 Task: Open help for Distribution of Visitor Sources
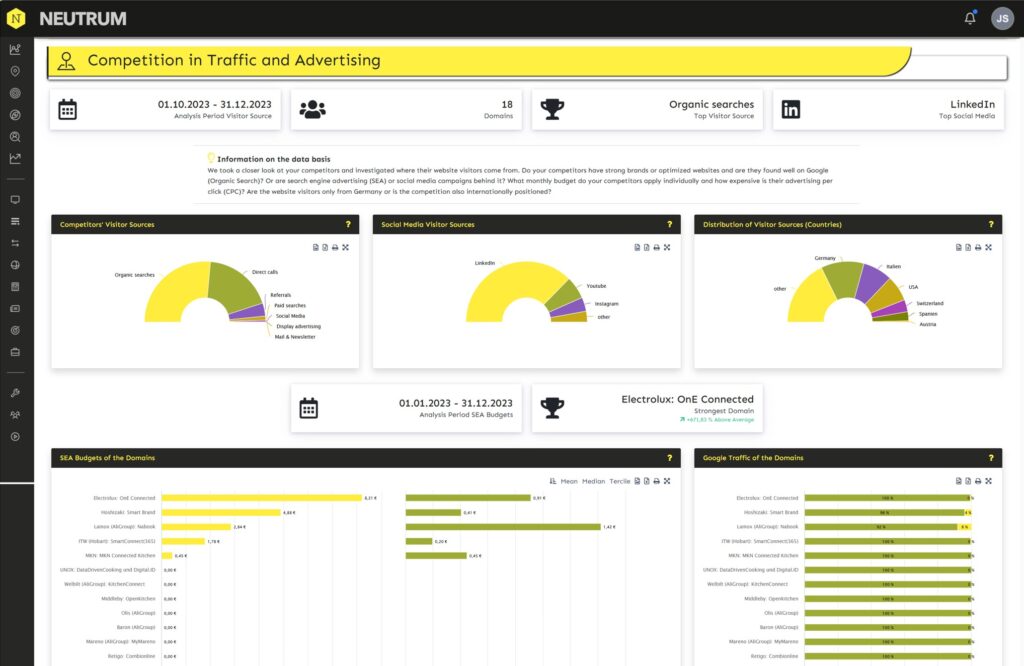tap(991, 224)
